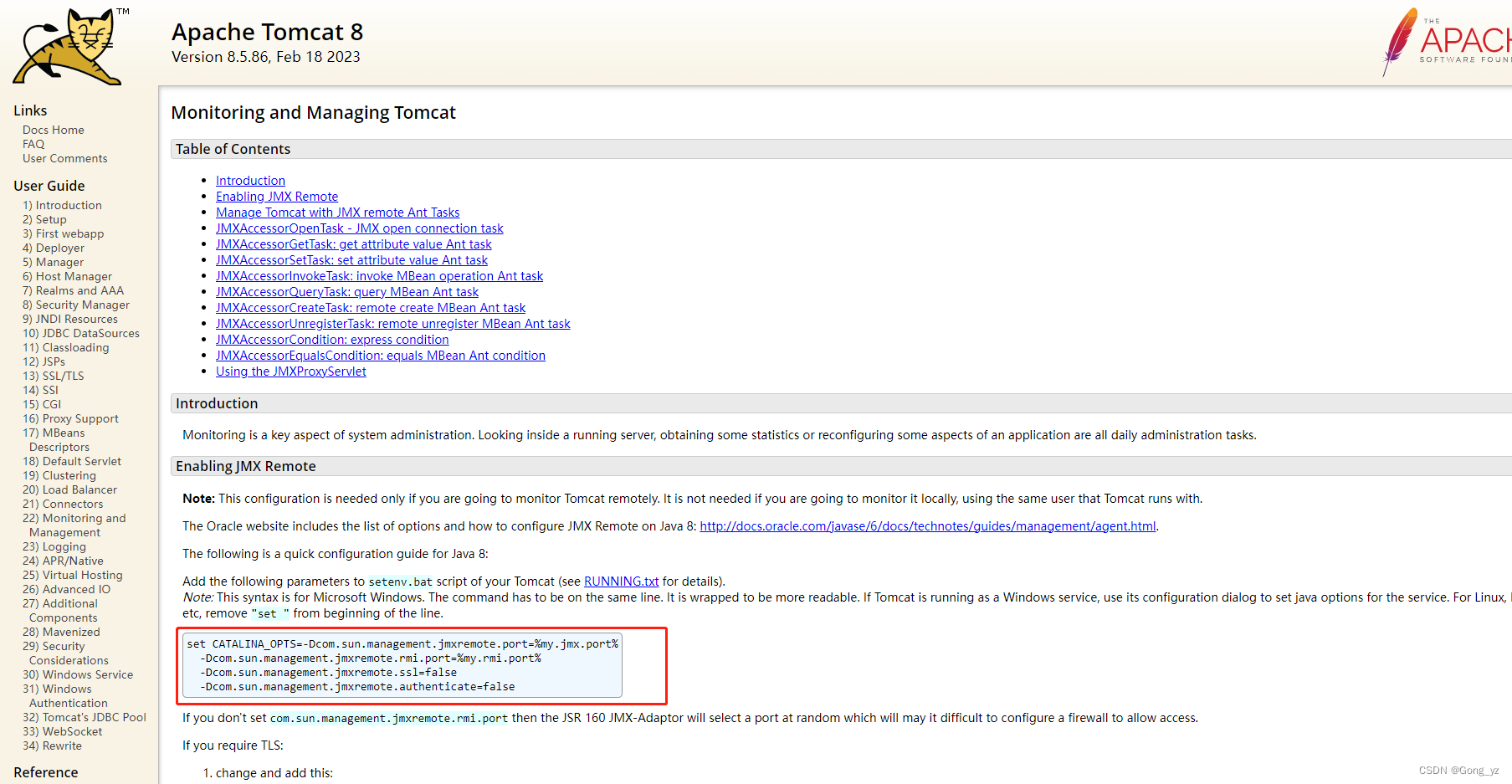Jump to JMXAccessorGetTask section link
The height and width of the screenshot is (784, 1512).
pyautogui.click(x=354, y=243)
